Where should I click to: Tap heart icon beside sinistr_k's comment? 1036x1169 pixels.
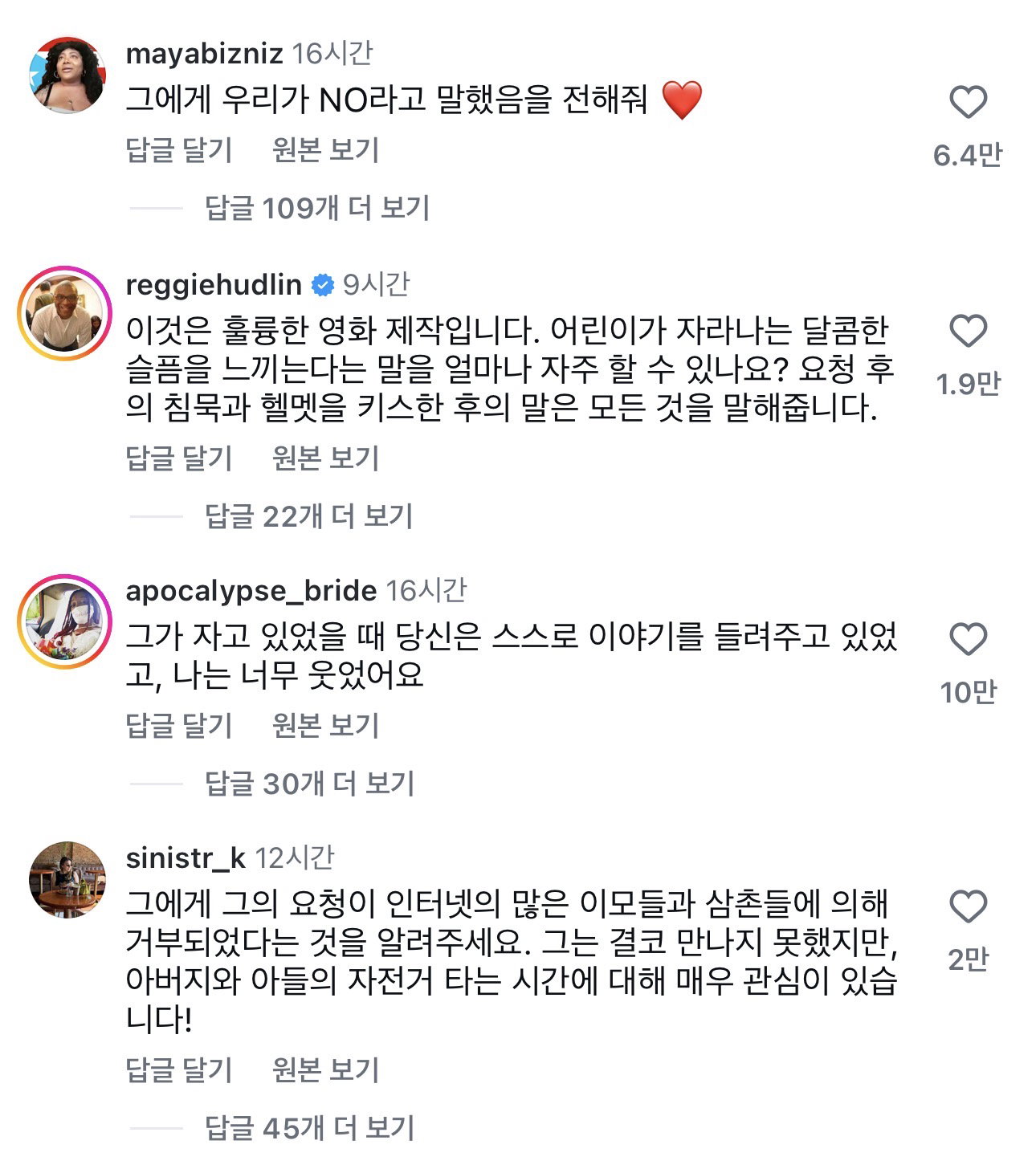(968, 907)
